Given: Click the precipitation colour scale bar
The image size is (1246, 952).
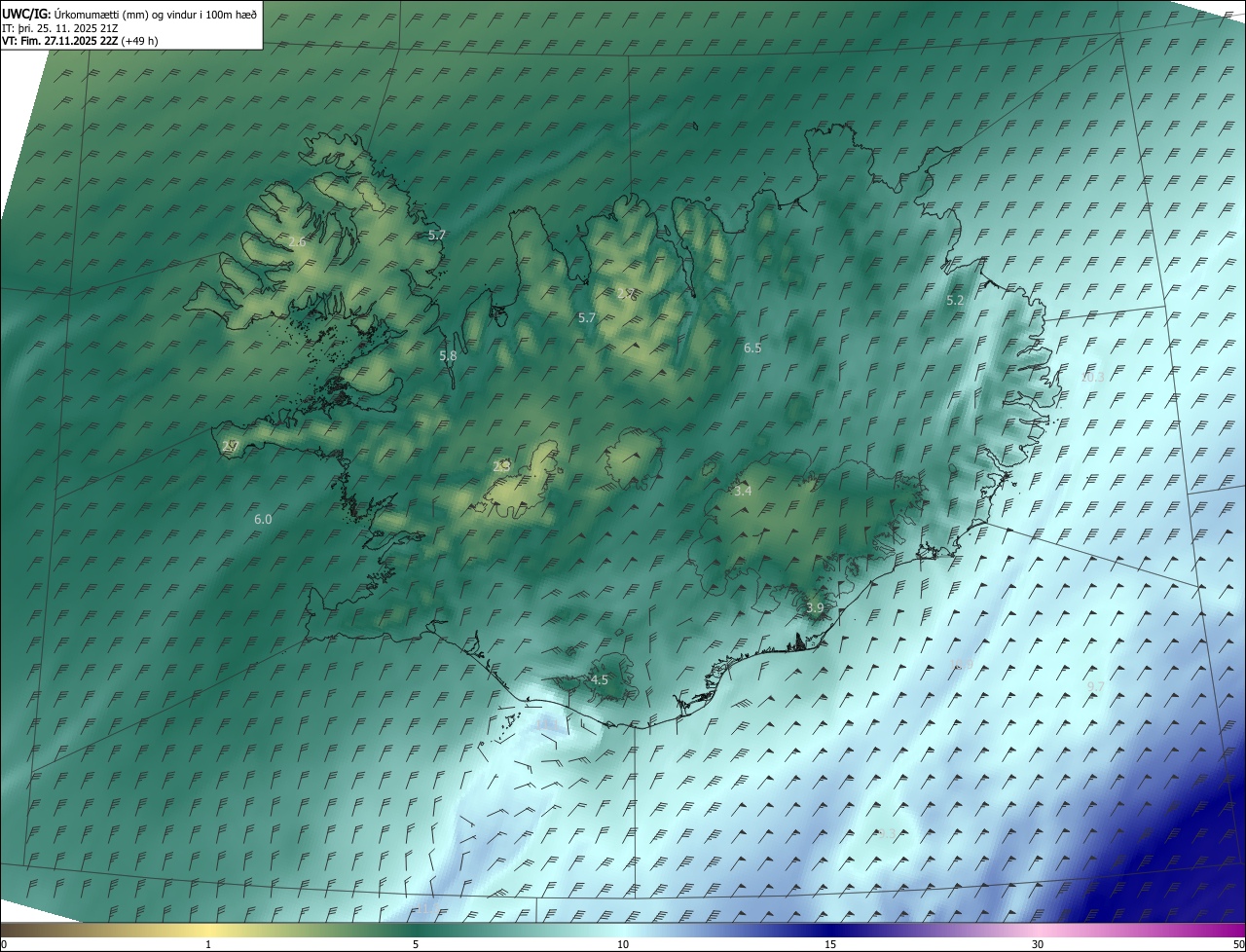Looking at the screenshot, I should (x=623, y=930).
